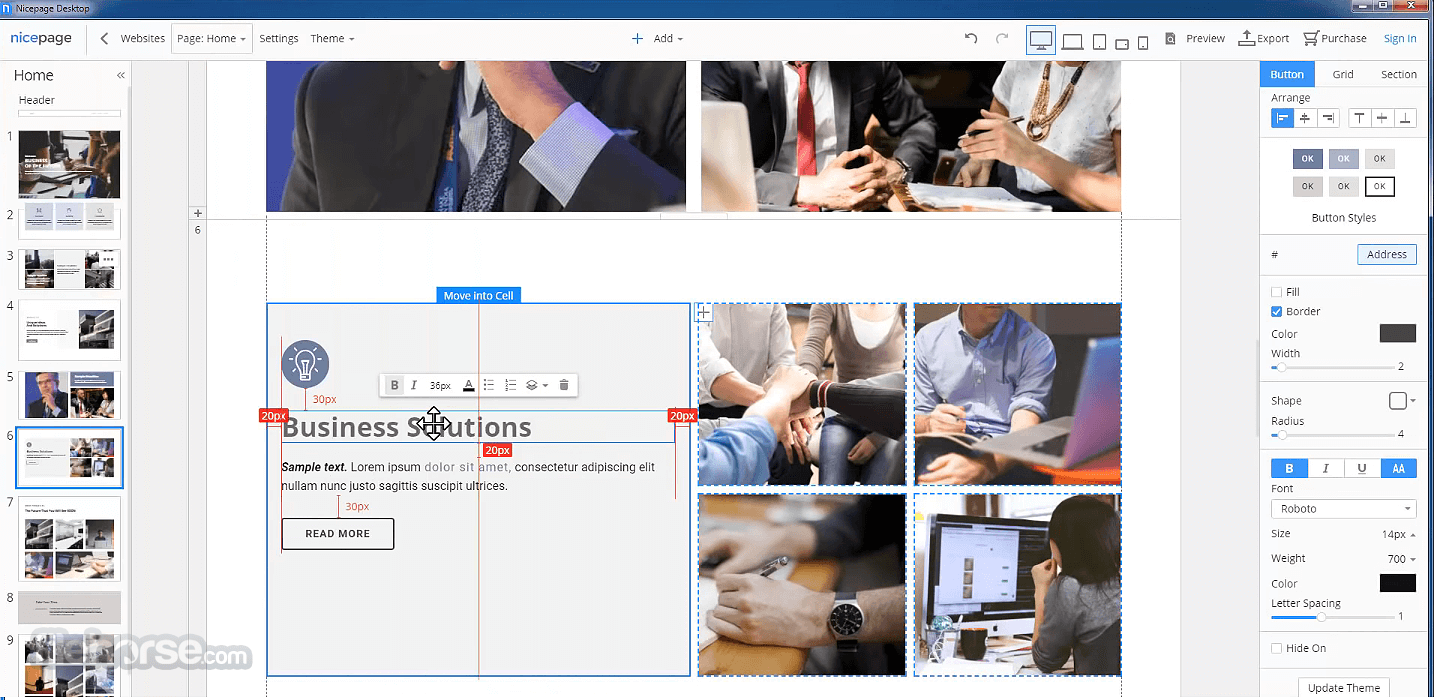The image size is (1434, 700).
Task: Switch to laptop view mode
Action: [x=1072, y=41]
